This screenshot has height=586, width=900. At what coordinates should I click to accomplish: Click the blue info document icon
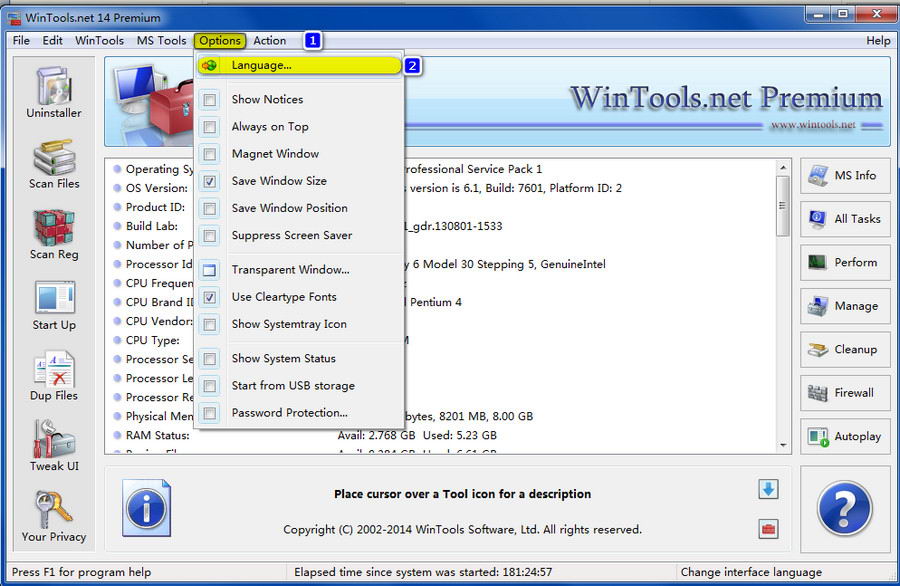click(146, 508)
